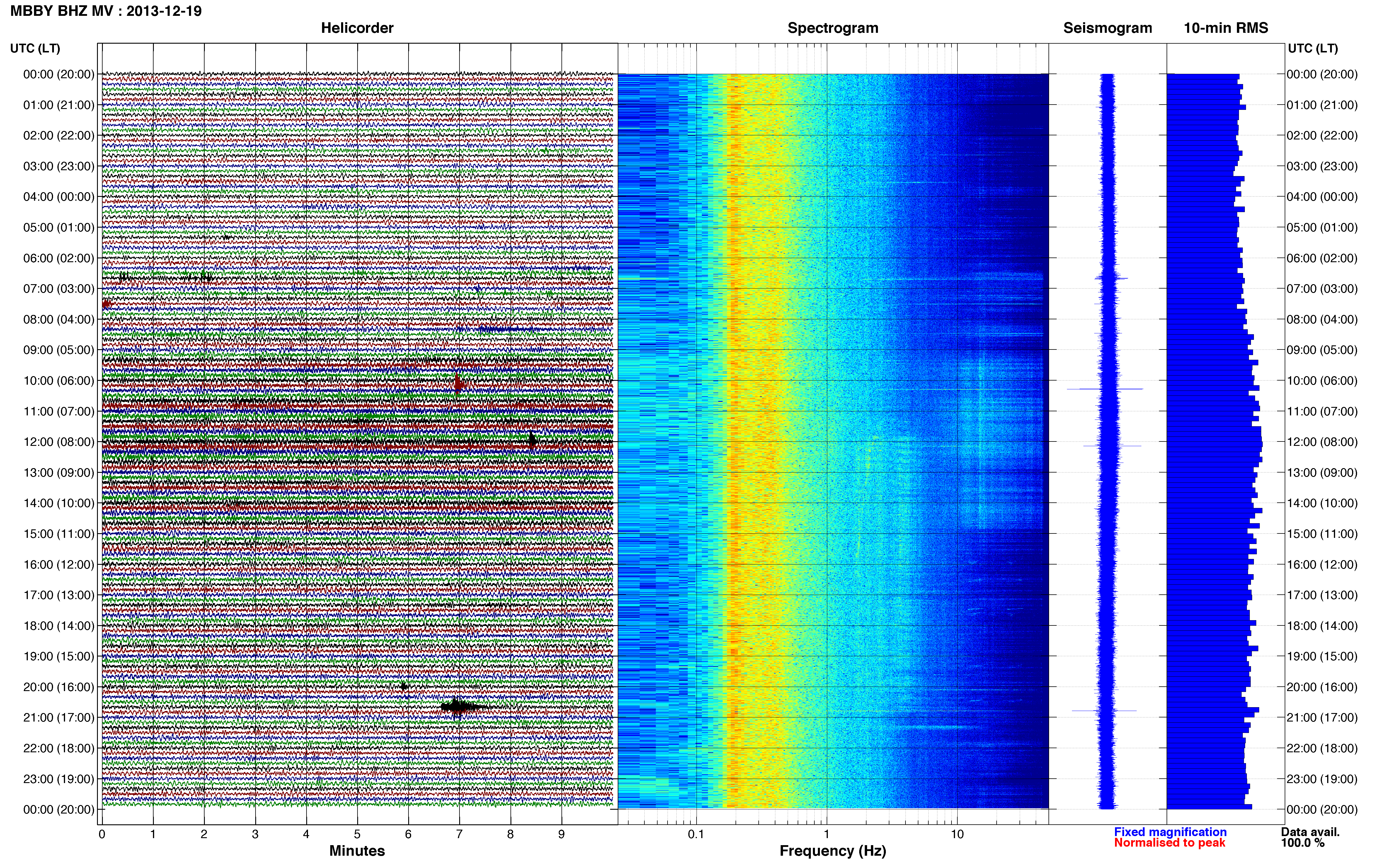Click the right '06:00 (02:00)' time label
Image resolution: width=1389 pixels, height=868 pixels.
tap(1322, 258)
